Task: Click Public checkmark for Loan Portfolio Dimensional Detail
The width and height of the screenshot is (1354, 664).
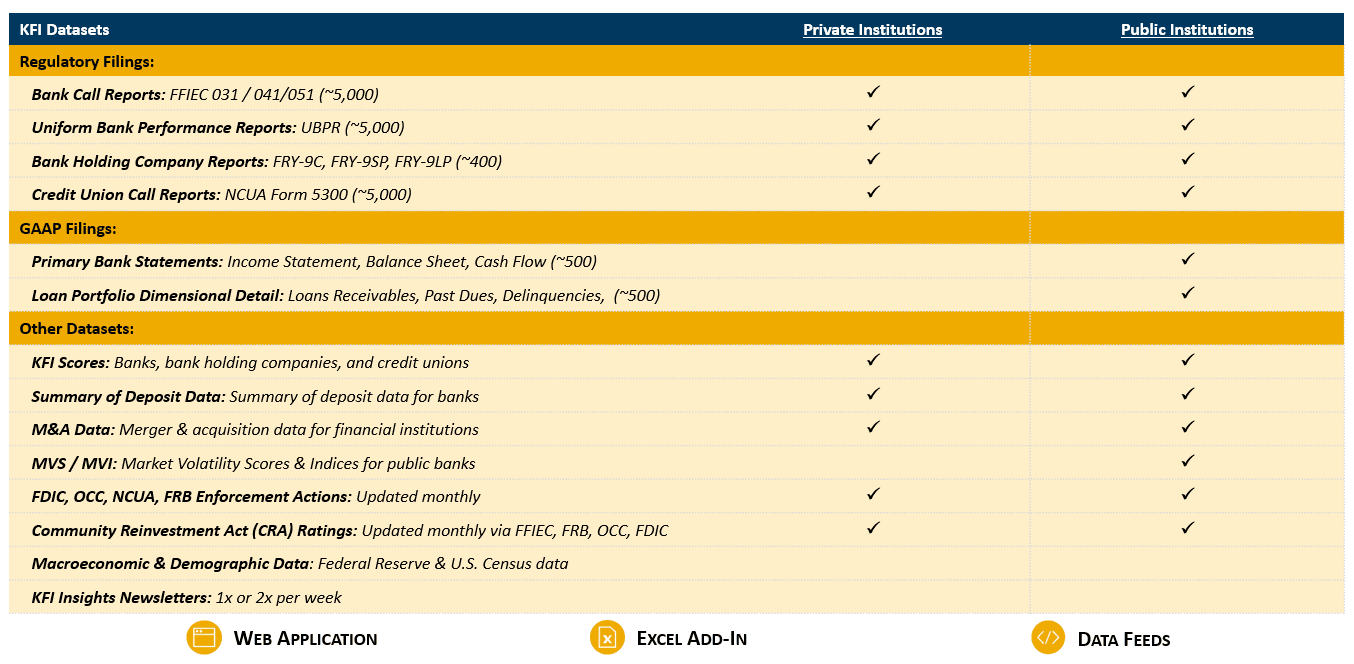Action: point(1187,293)
